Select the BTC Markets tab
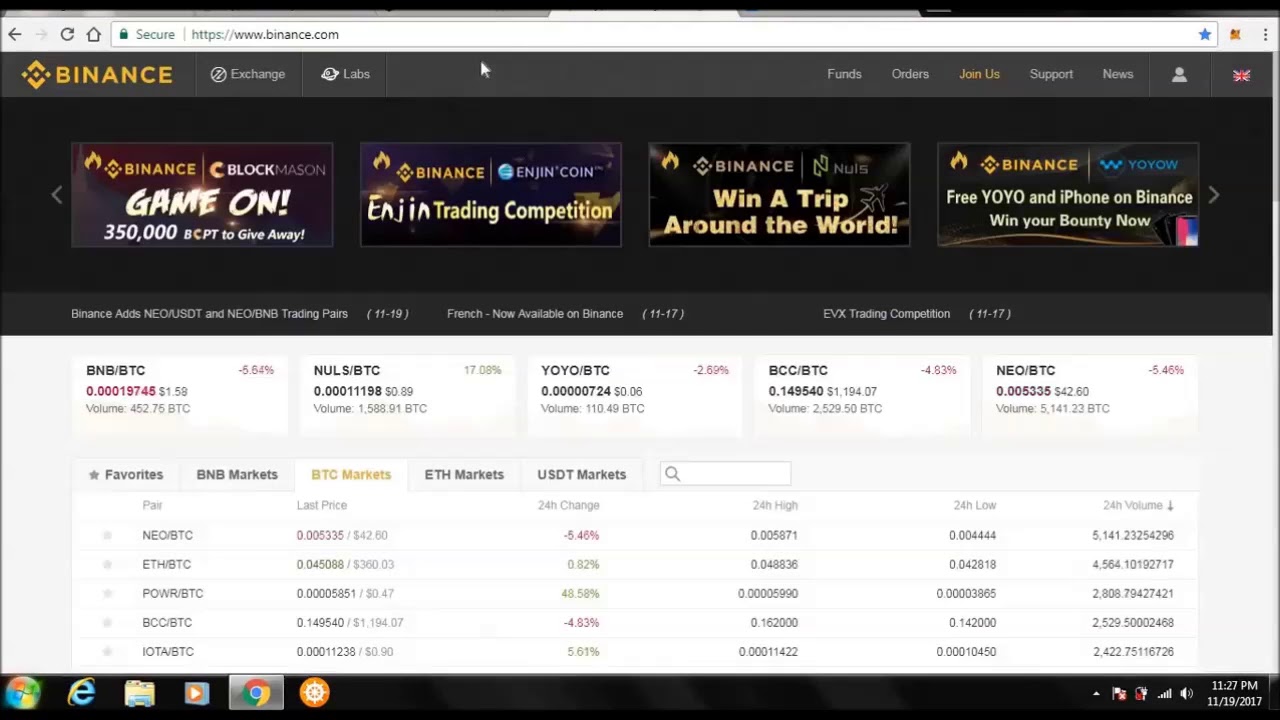1280x720 pixels. [x=351, y=475]
